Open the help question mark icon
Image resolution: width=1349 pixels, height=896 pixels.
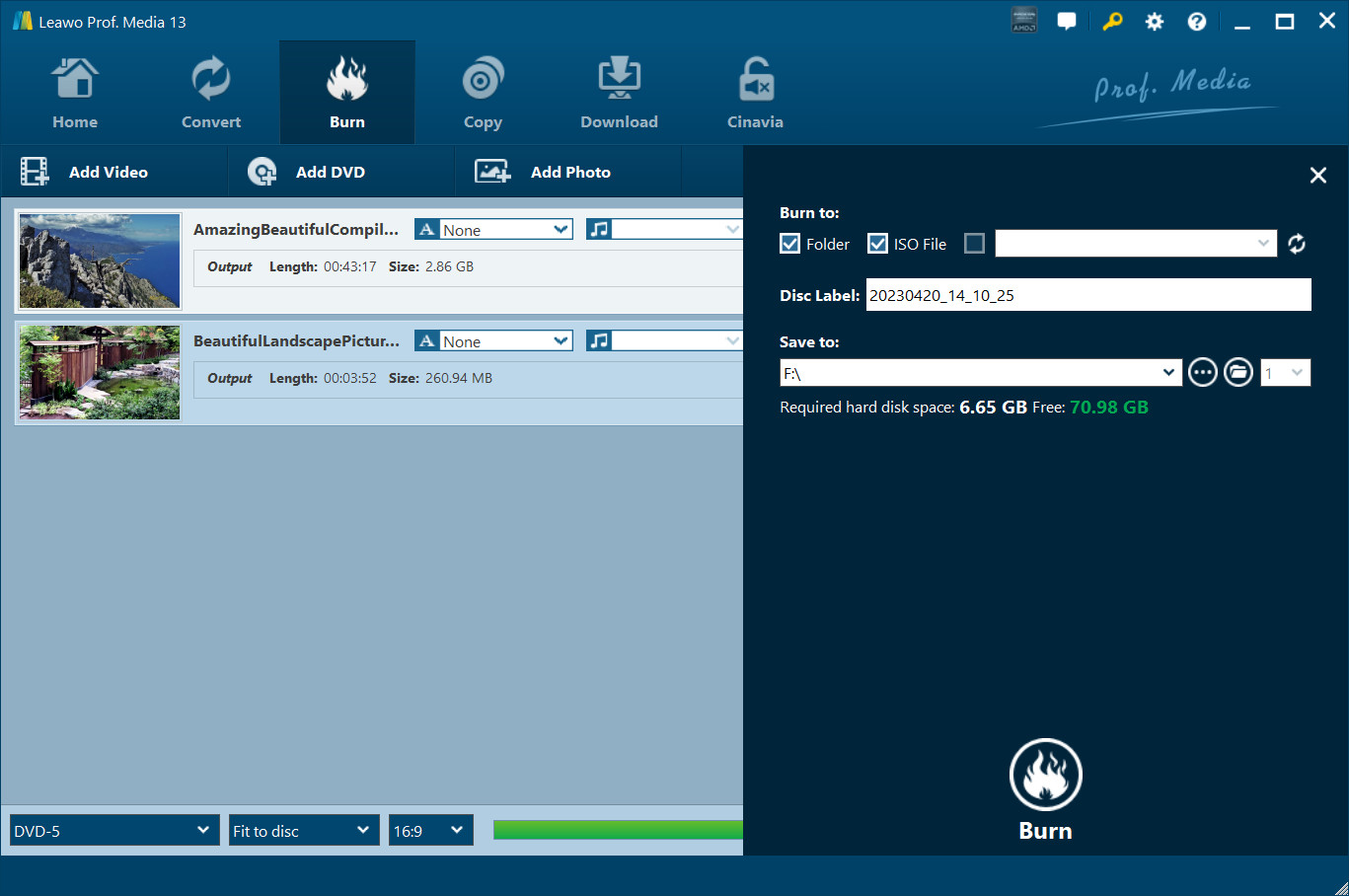(x=1196, y=22)
